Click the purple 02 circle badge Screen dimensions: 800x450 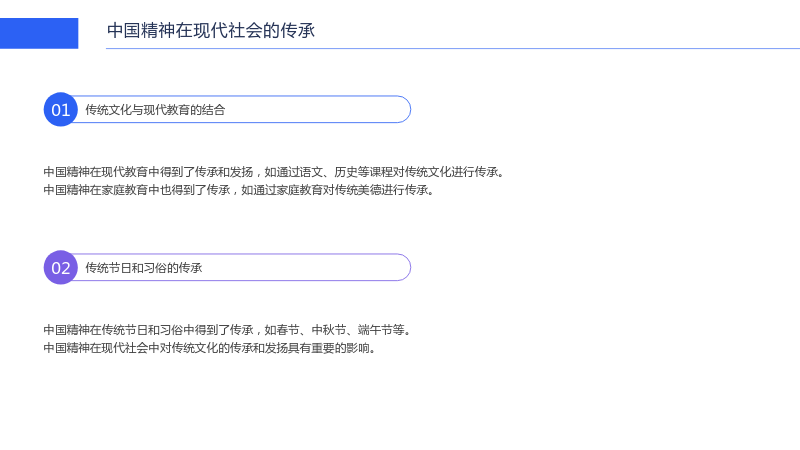point(61,267)
